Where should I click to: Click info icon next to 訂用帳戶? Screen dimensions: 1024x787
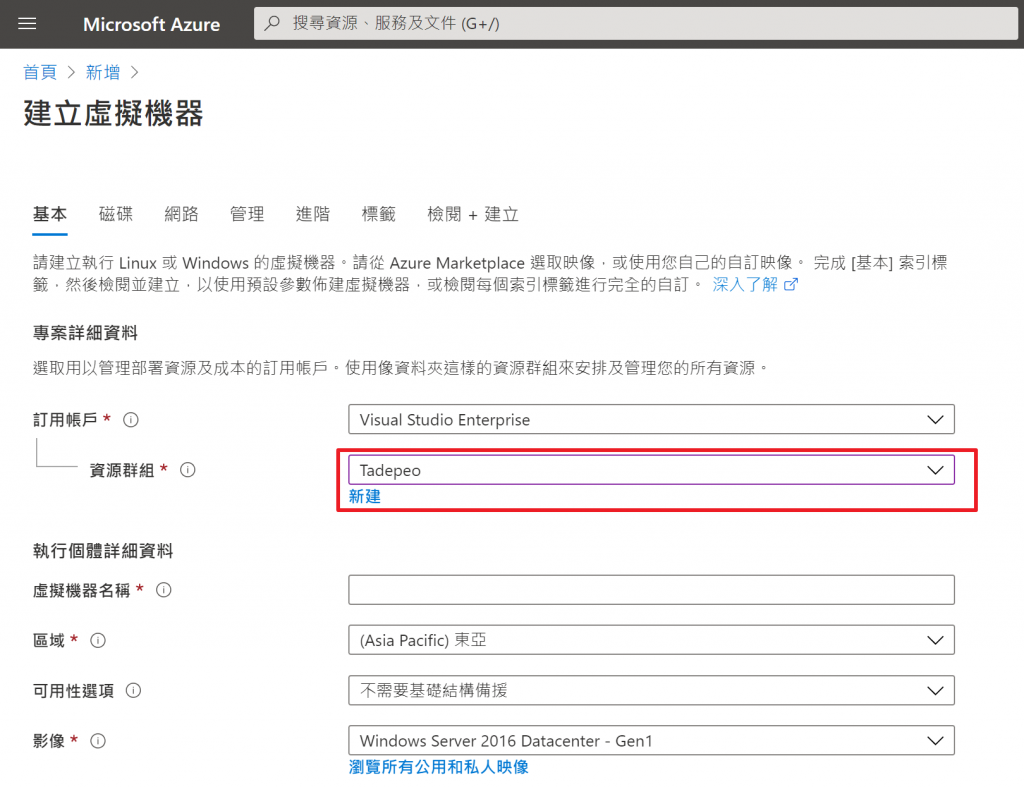coord(131,420)
